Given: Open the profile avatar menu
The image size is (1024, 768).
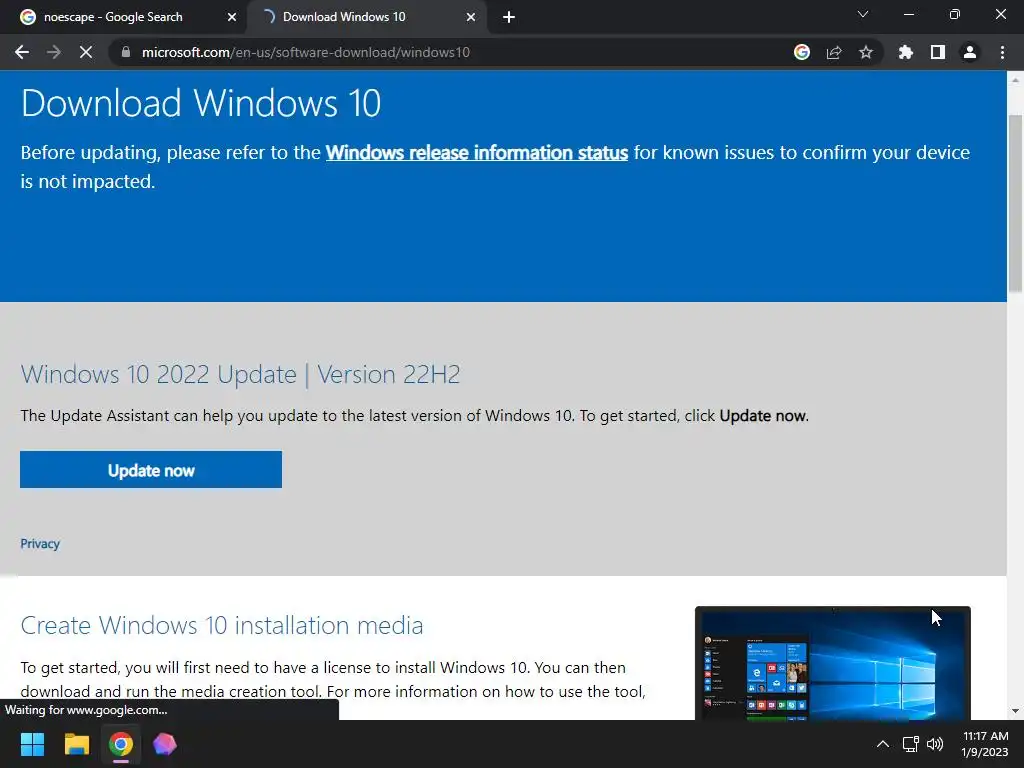Looking at the screenshot, I should pyautogui.click(x=970, y=52).
